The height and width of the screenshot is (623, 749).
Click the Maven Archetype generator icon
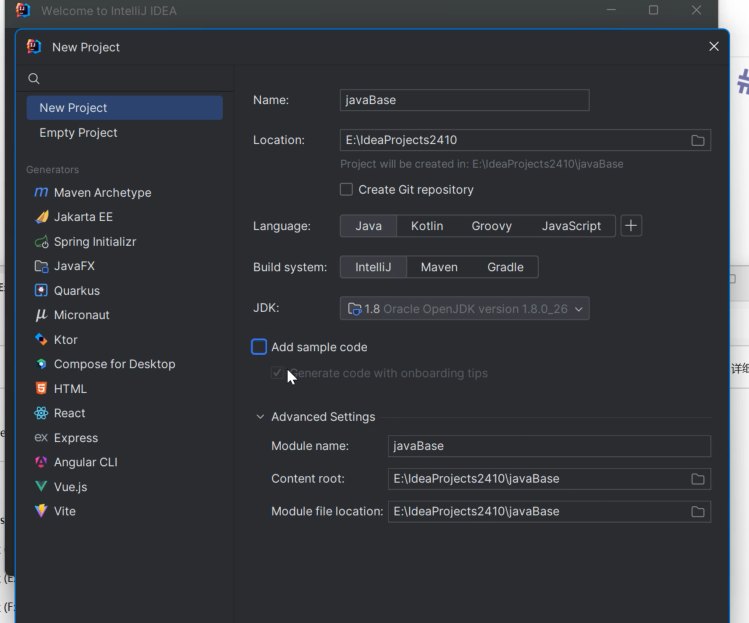tap(41, 193)
